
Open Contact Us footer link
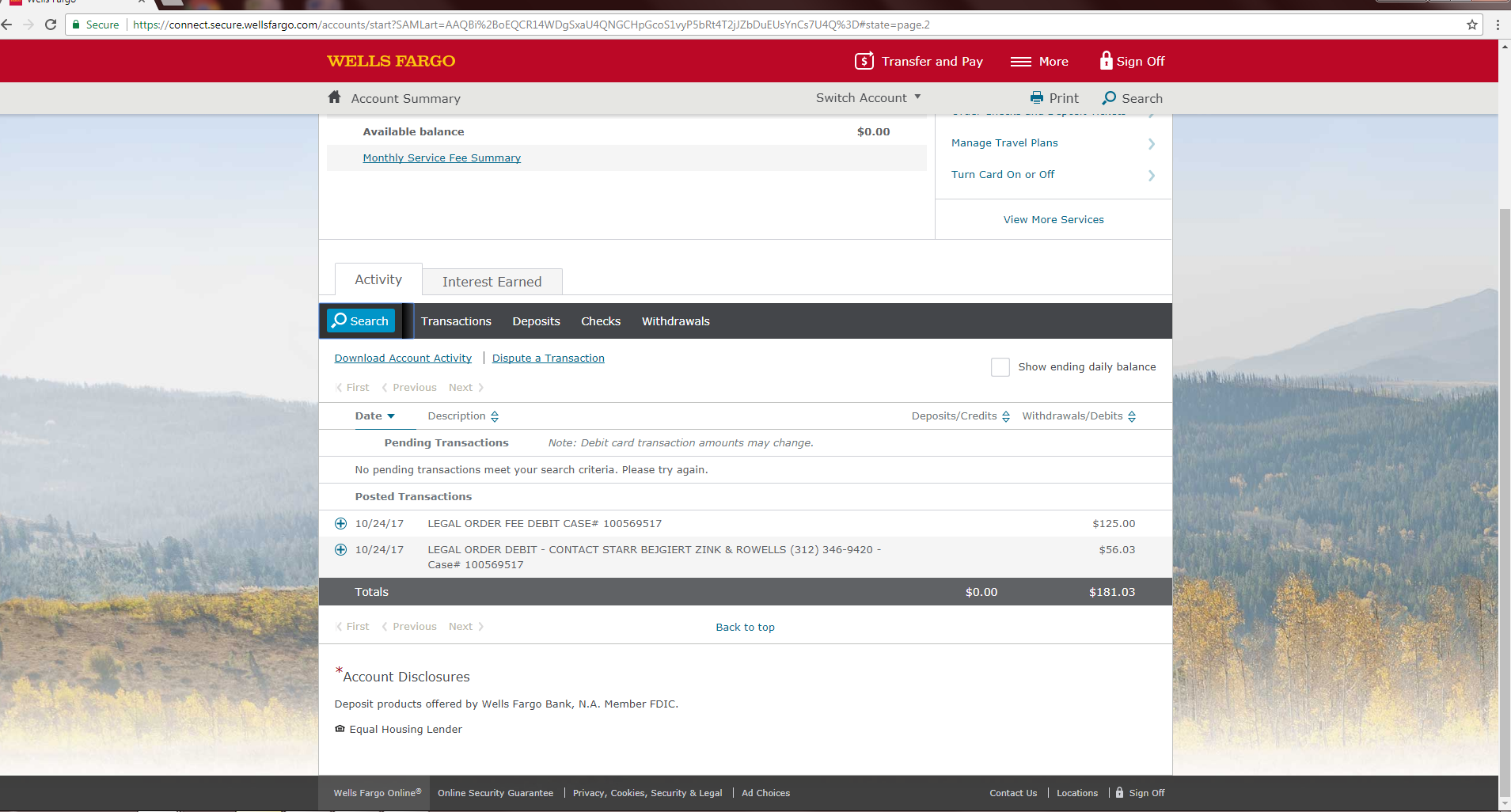point(1013,793)
